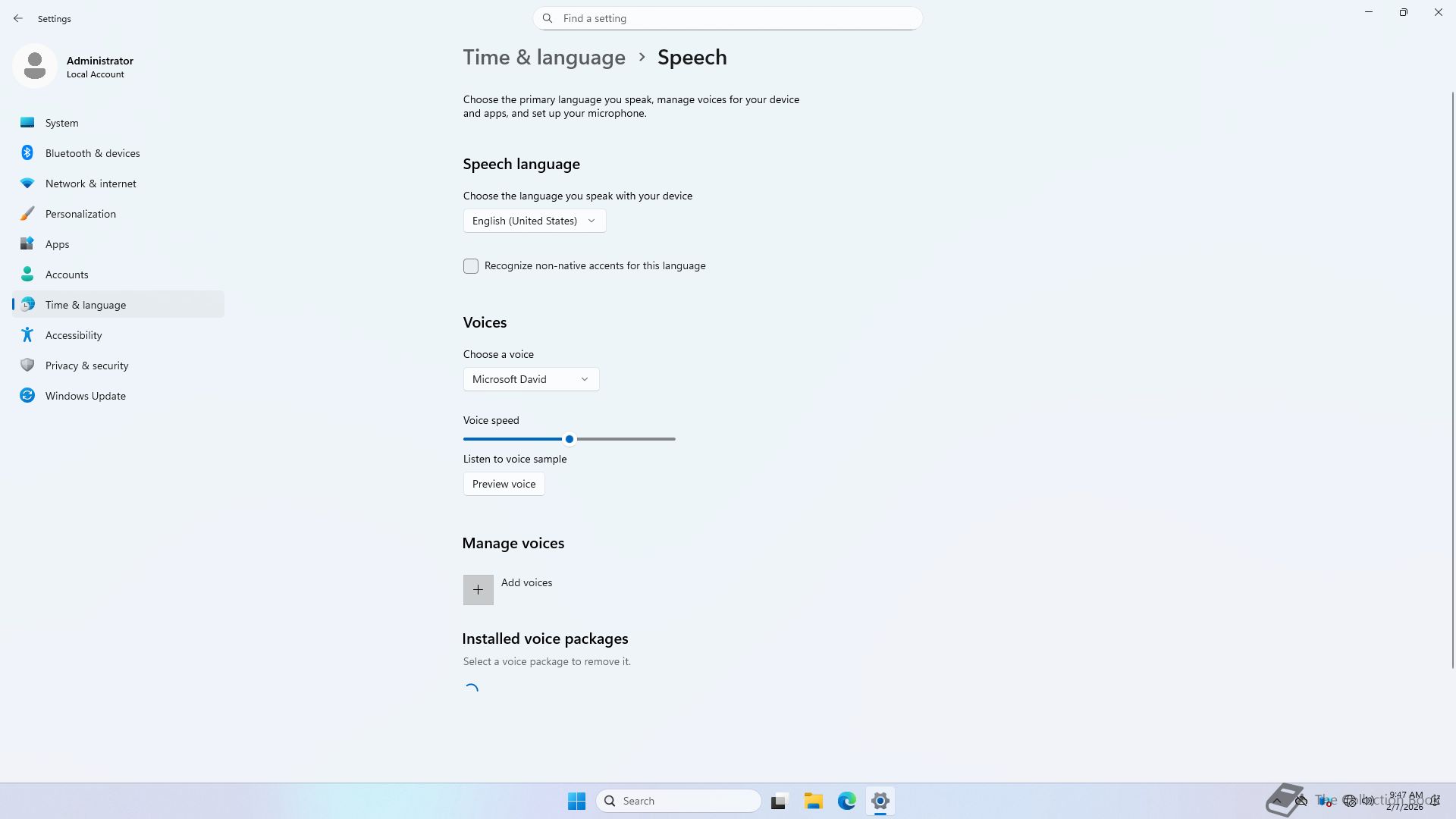
Task: Expand the Microsoft David voice dropdown
Action: click(531, 379)
